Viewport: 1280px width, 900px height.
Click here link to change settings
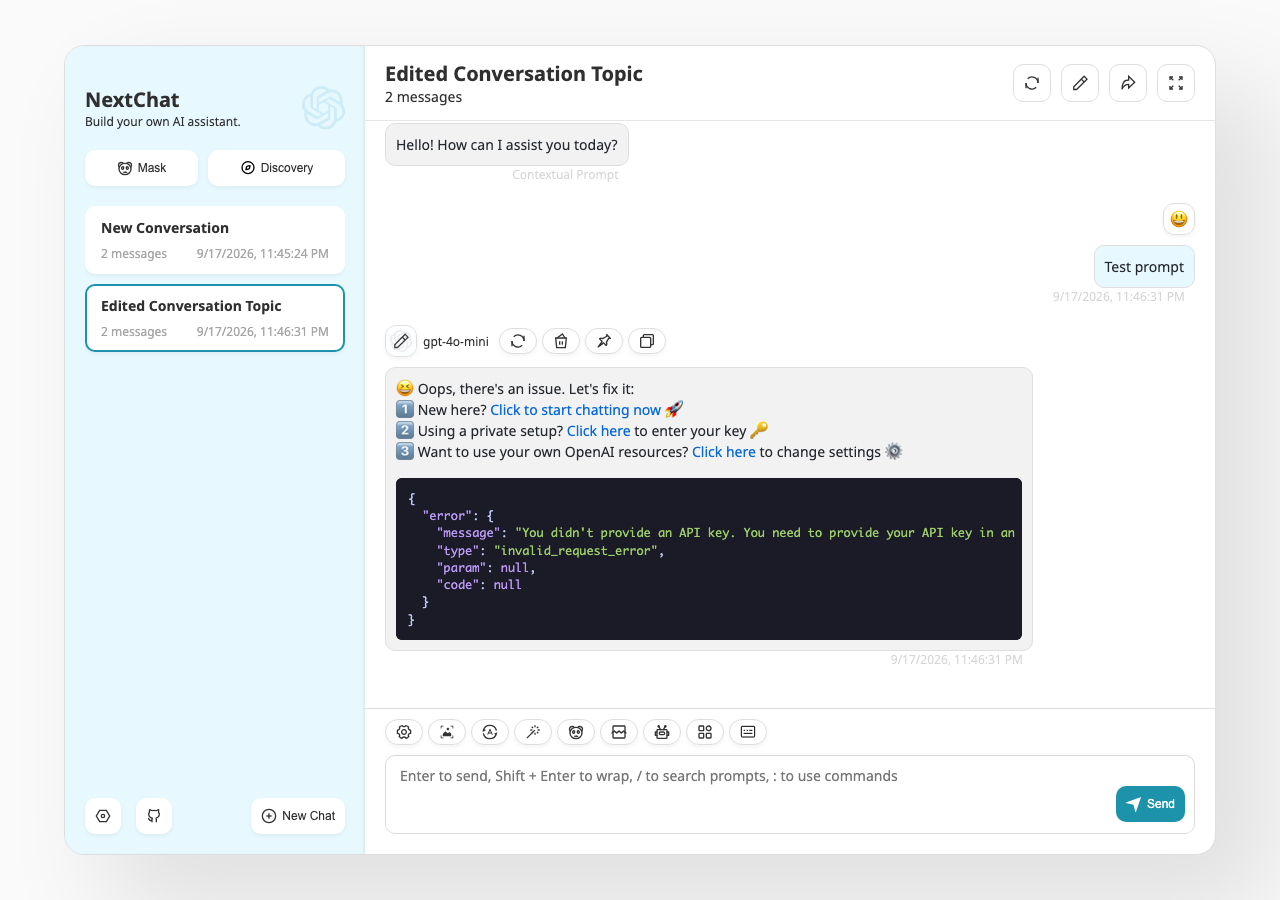724,452
